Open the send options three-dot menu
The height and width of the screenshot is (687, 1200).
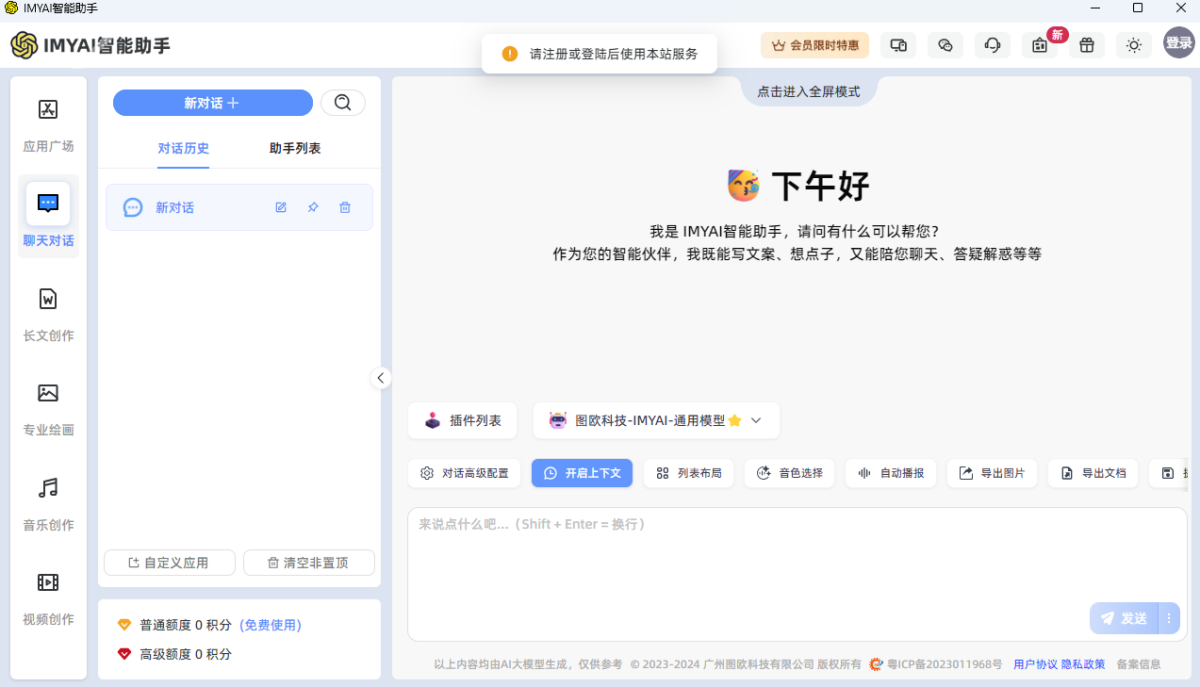coord(1169,618)
